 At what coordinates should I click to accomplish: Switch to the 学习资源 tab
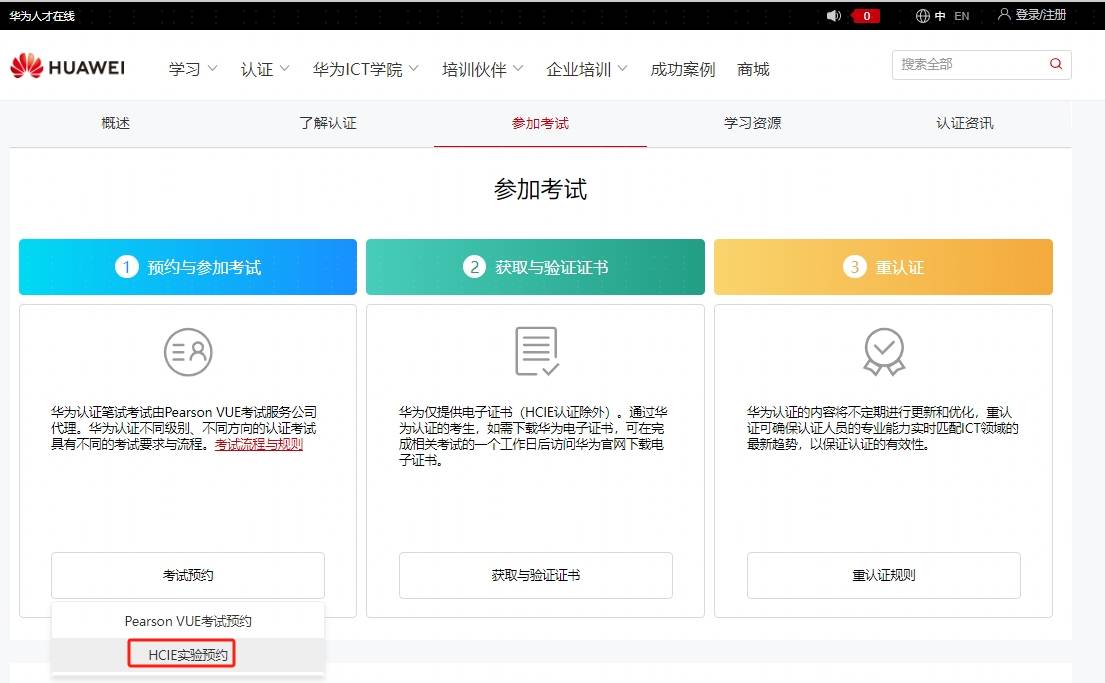pos(752,123)
